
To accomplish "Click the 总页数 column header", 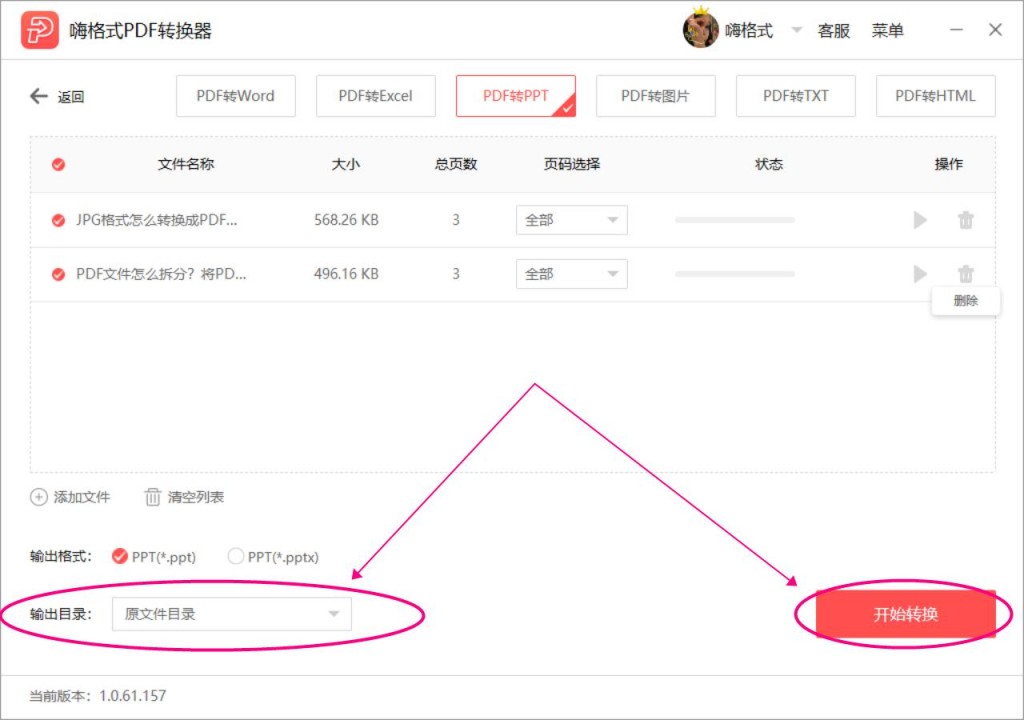I will [x=456, y=164].
